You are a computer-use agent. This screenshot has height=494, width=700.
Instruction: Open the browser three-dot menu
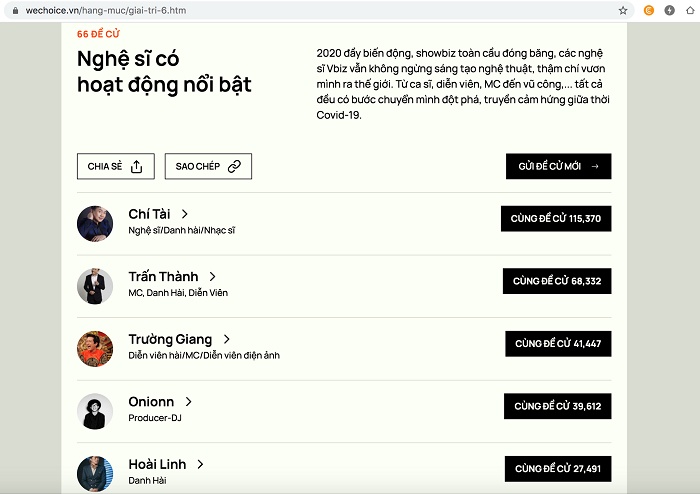(x=689, y=10)
